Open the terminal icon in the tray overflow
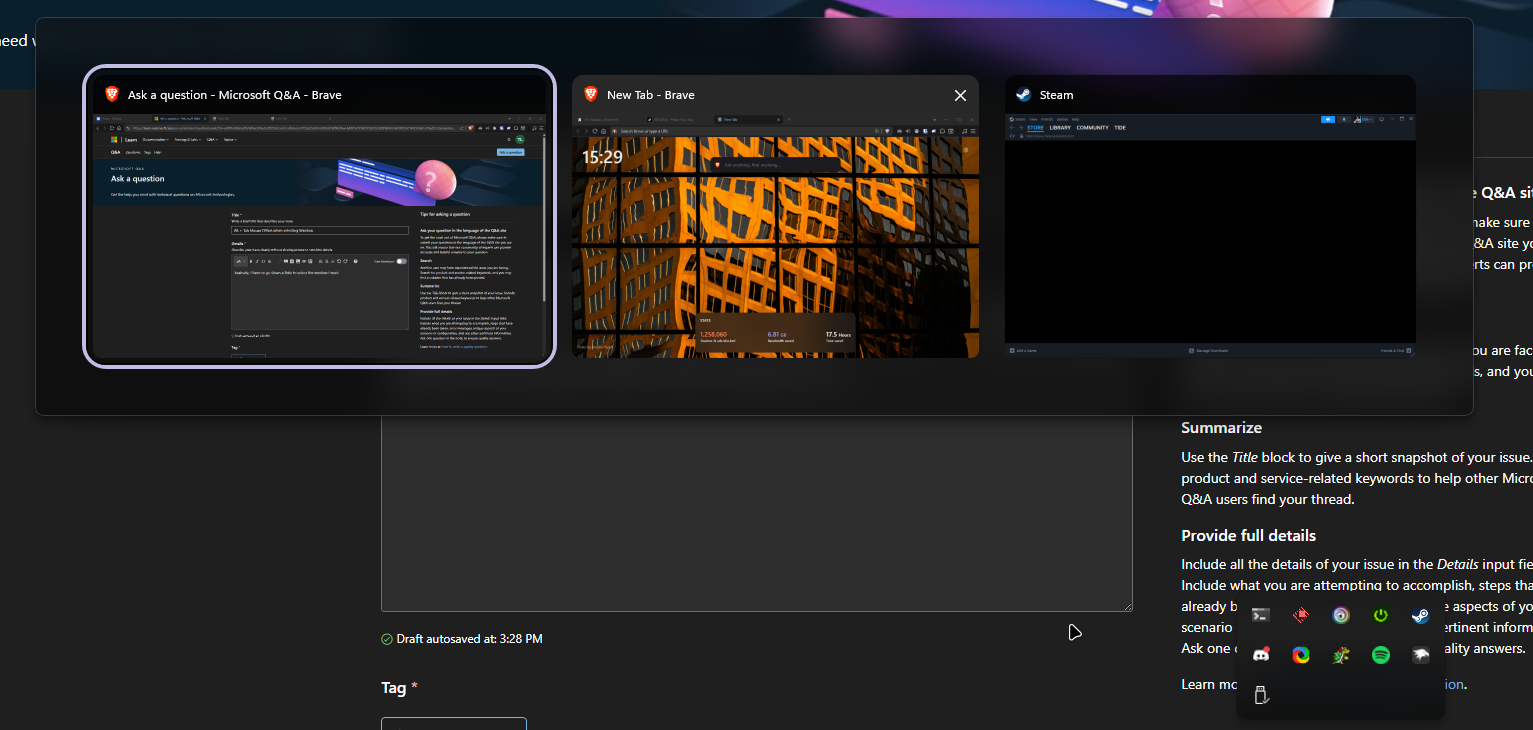Viewport: 1533px width, 730px height. [x=1261, y=616]
